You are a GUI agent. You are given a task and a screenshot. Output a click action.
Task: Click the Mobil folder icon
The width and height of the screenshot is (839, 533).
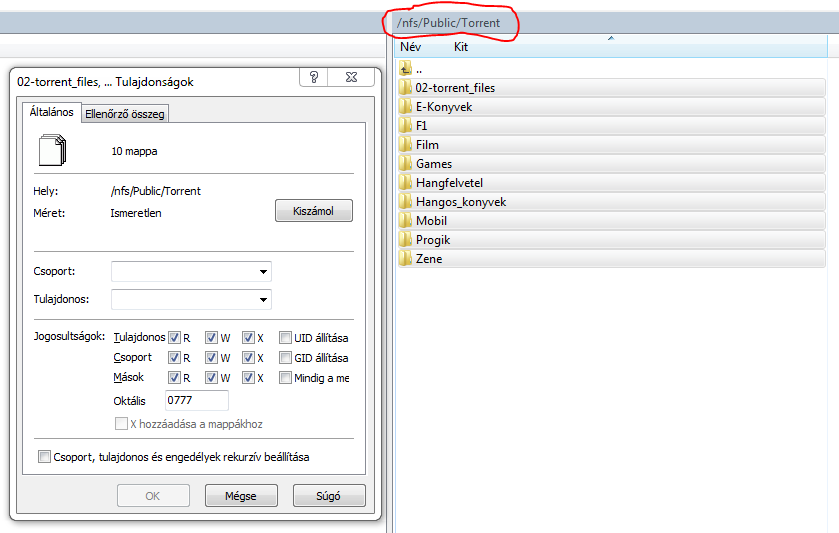tap(405, 220)
